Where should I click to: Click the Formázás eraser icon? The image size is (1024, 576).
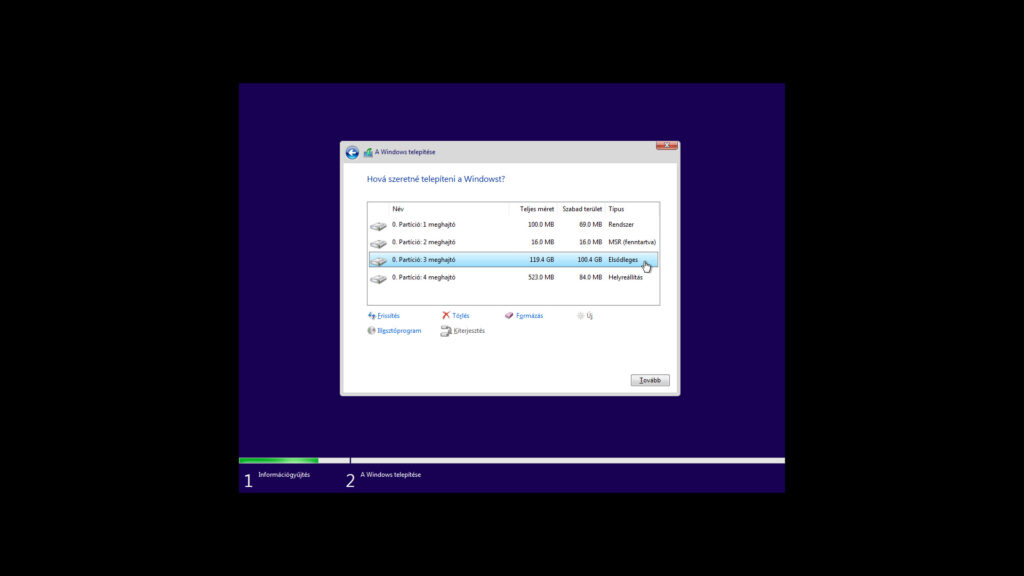point(509,315)
